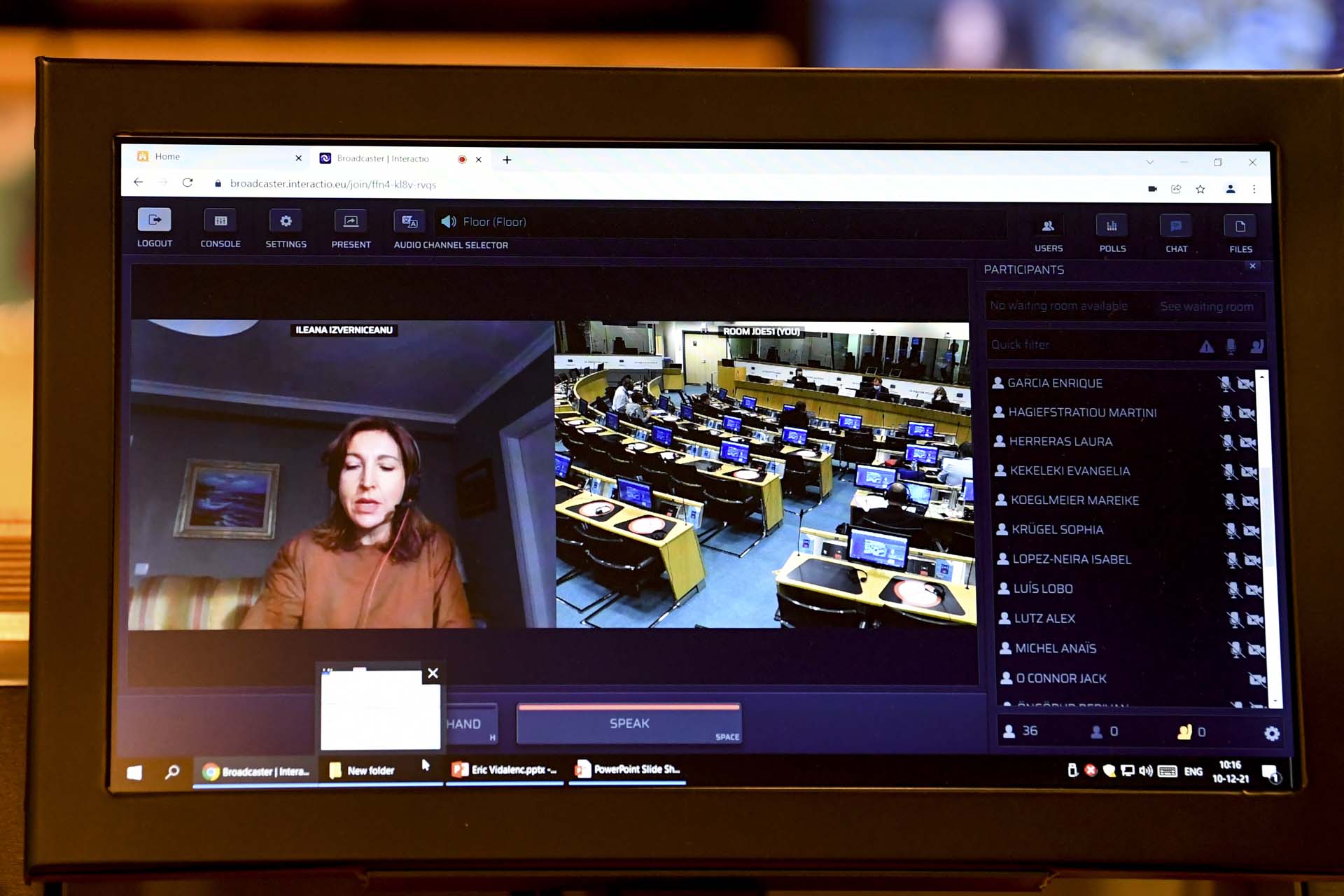1344x896 pixels.
Task: Open the Files panel
Action: [x=1240, y=227]
